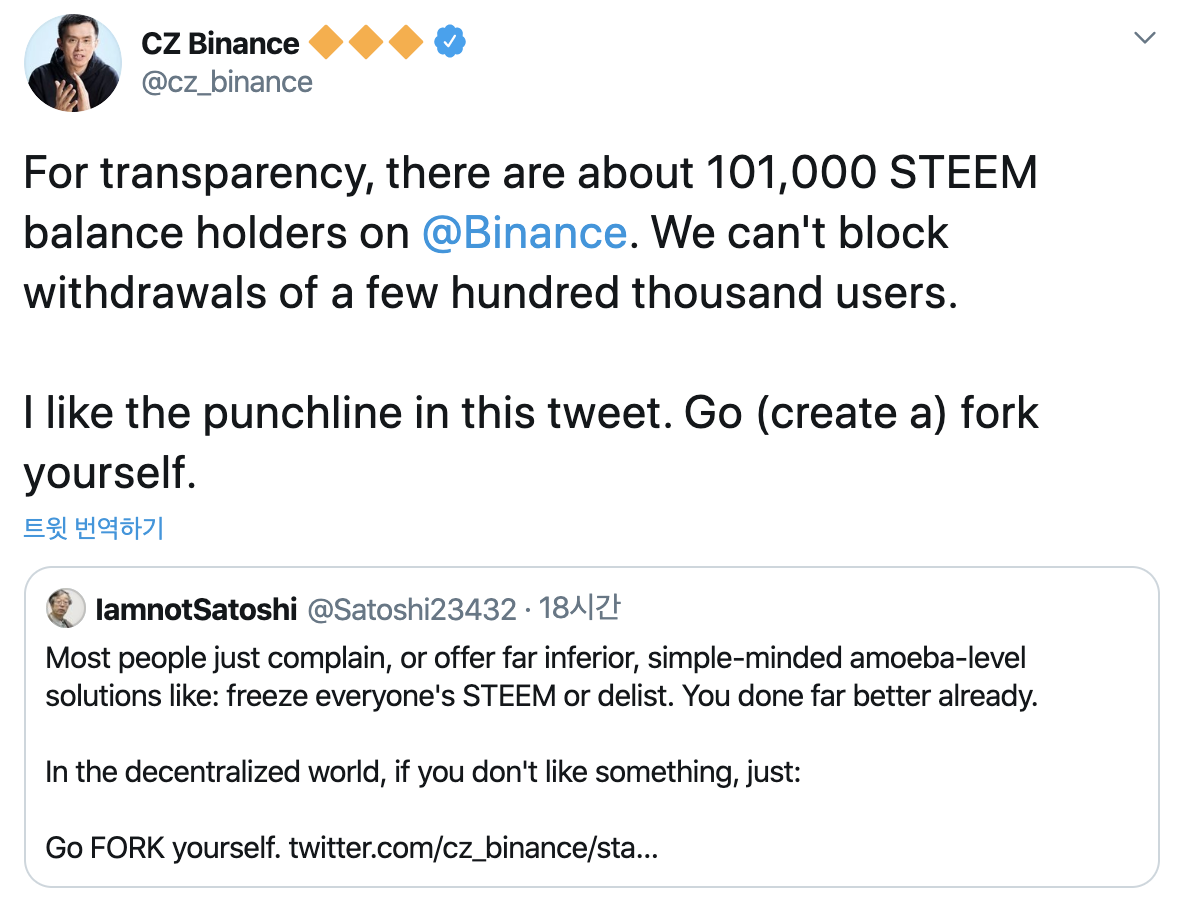The image size is (1178, 908).
Task: Click the @cz_binance handle
Action: pos(227,81)
